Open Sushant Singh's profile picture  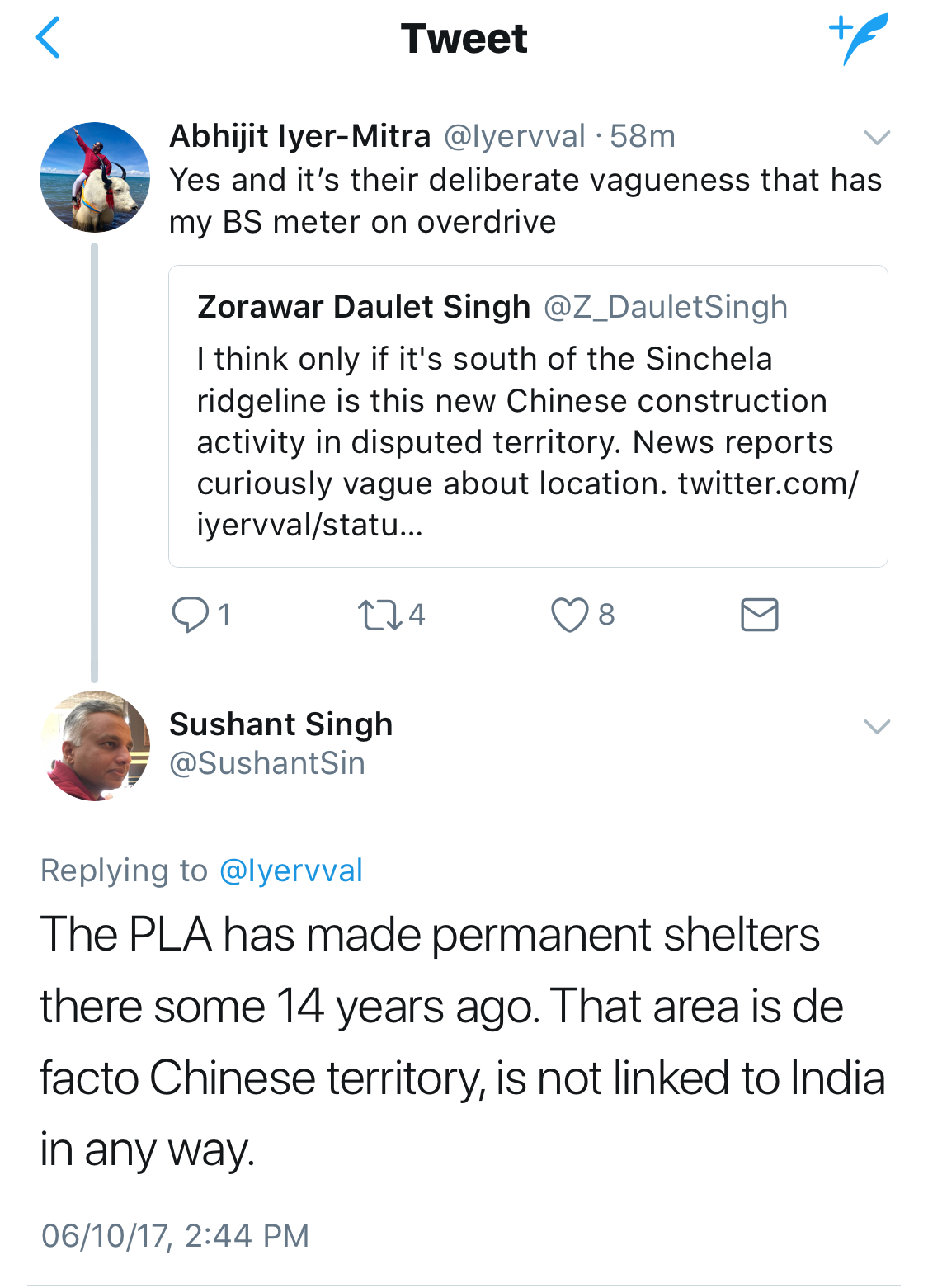pyautogui.click(x=95, y=746)
